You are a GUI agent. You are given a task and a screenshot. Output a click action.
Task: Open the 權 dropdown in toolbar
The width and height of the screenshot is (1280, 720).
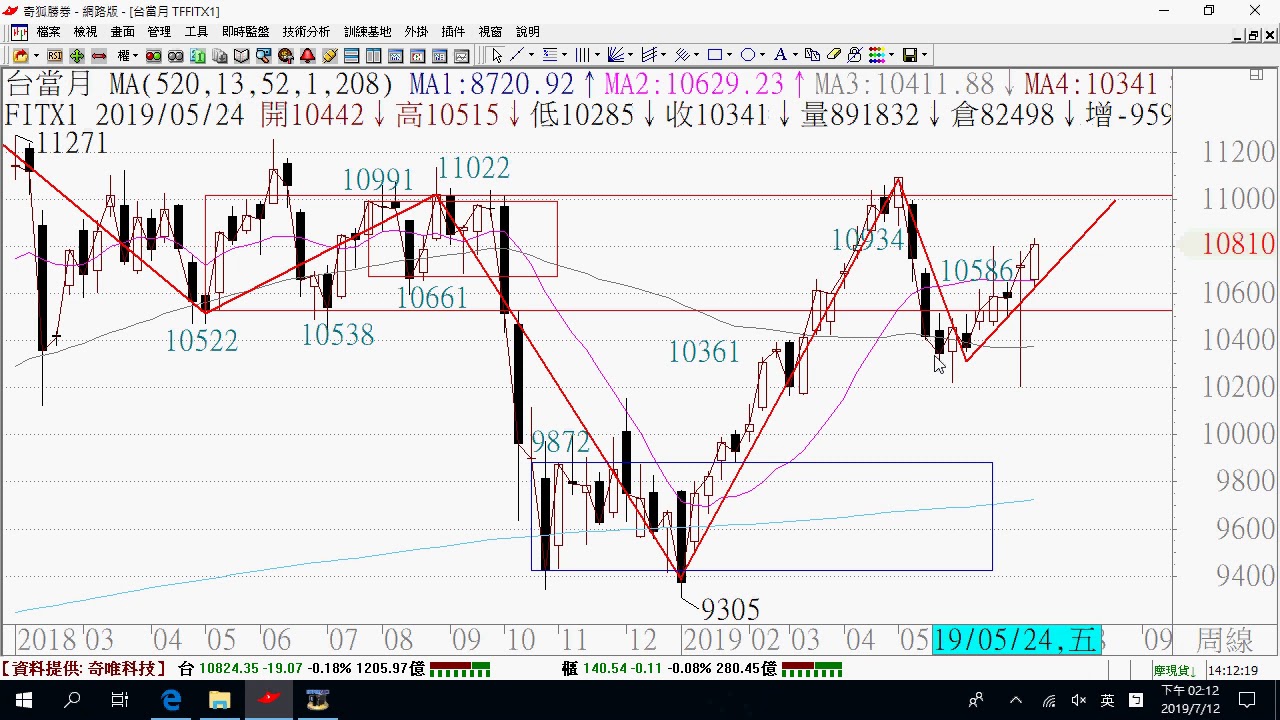(127, 55)
